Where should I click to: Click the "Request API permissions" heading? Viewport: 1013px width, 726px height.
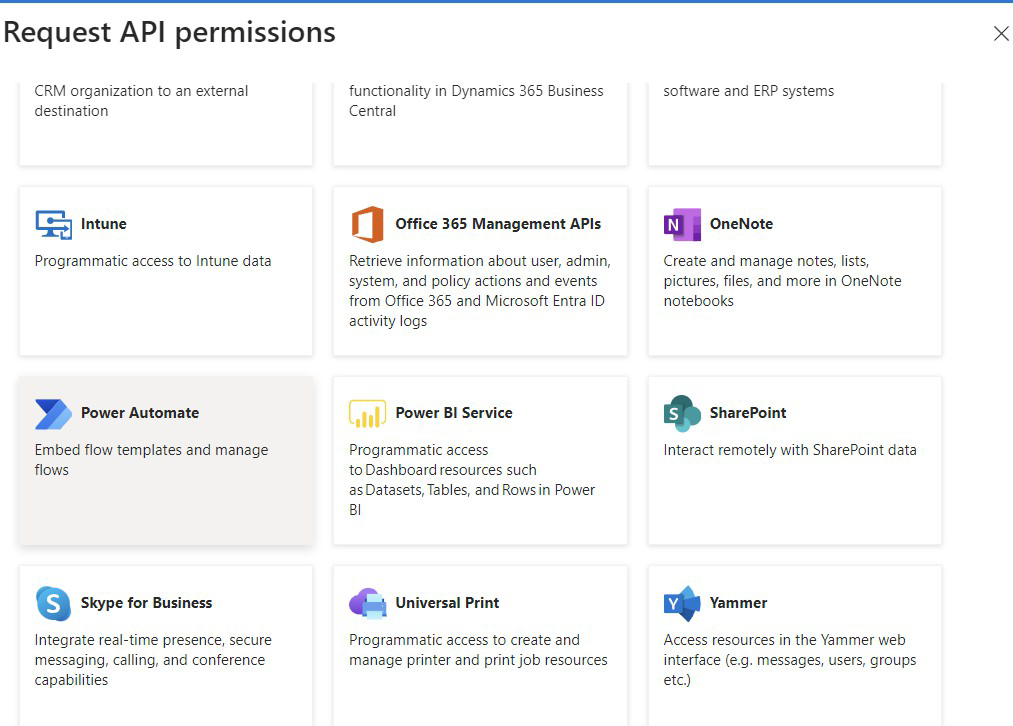pyautogui.click(x=169, y=32)
